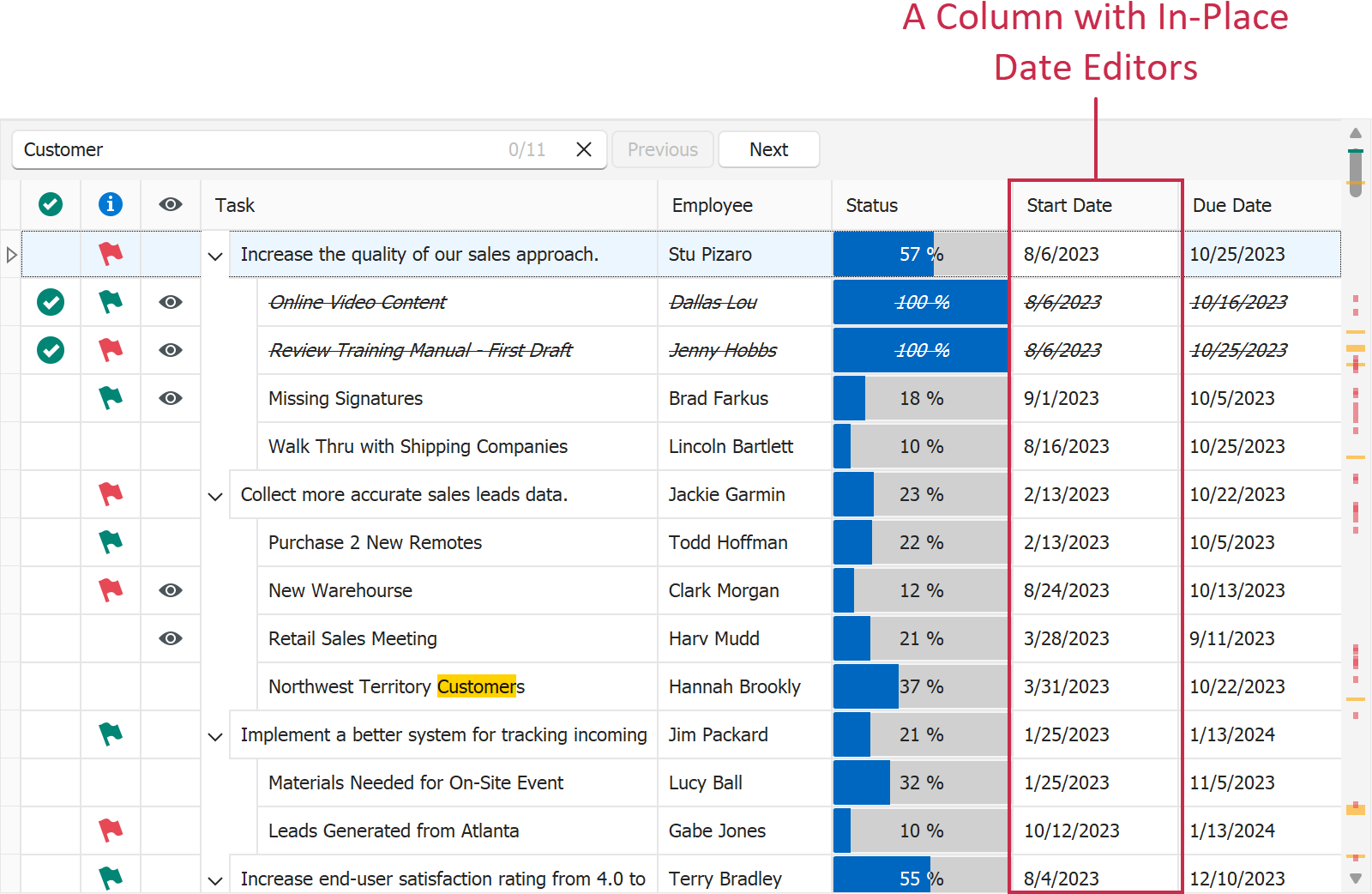
Task: Click the down arrow of the vertical scrollbar
Action: [x=1356, y=878]
